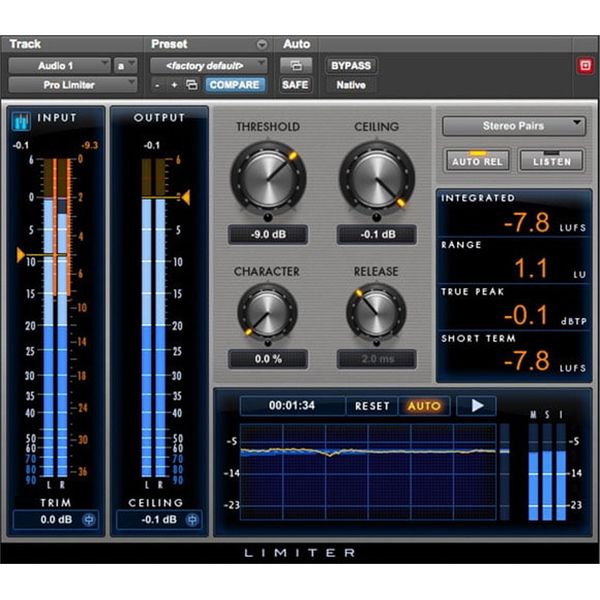Click the input meter mode icon

pyautogui.click(x=21, y=121)
